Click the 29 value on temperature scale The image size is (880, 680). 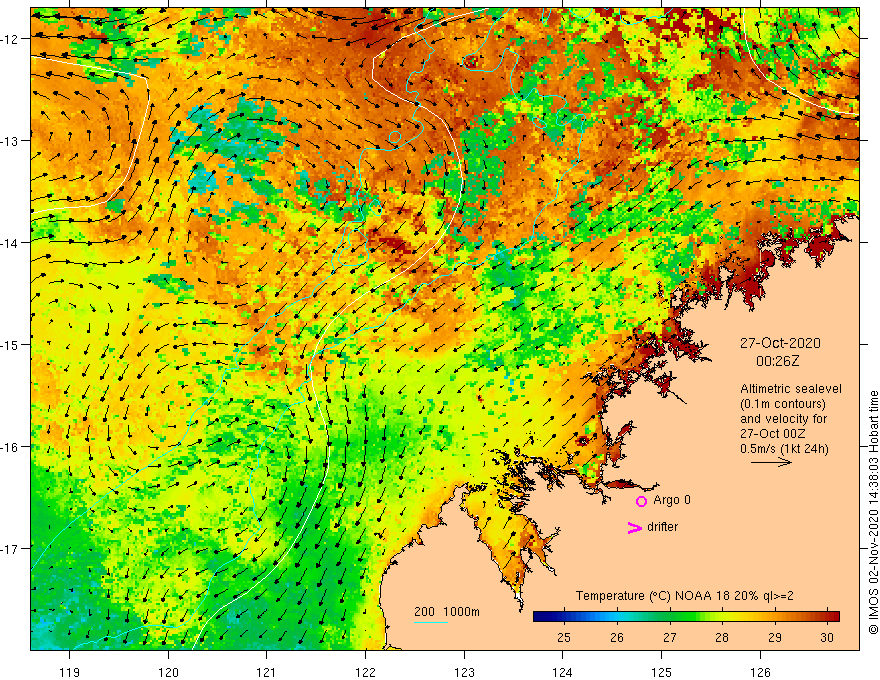tap(774, 637)
